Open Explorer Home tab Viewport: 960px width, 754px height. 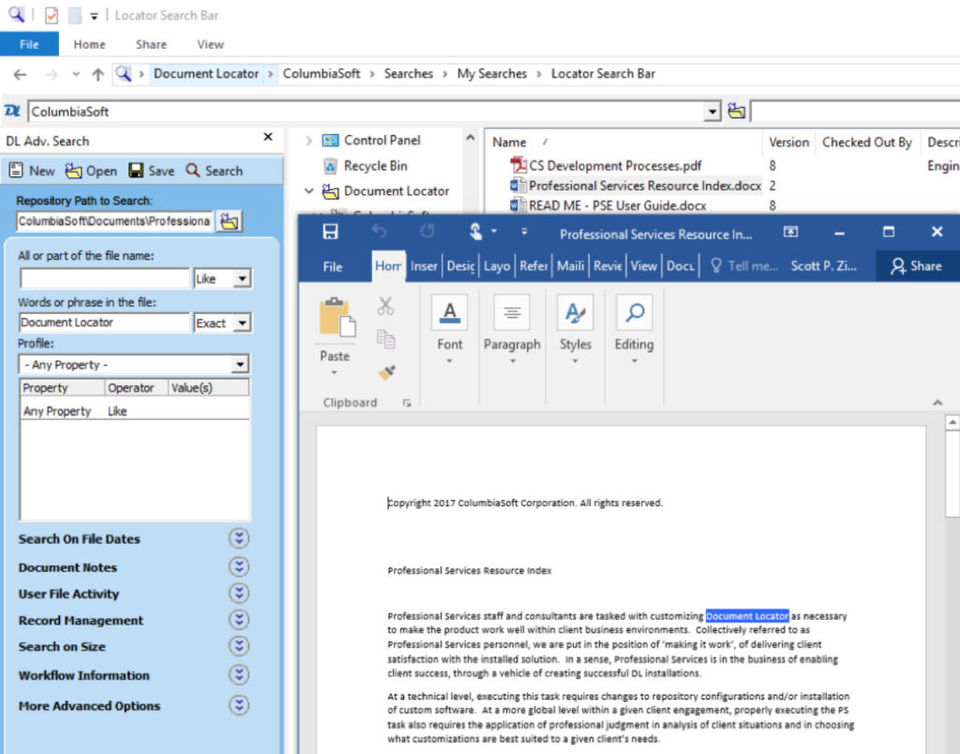coord(89,44)
